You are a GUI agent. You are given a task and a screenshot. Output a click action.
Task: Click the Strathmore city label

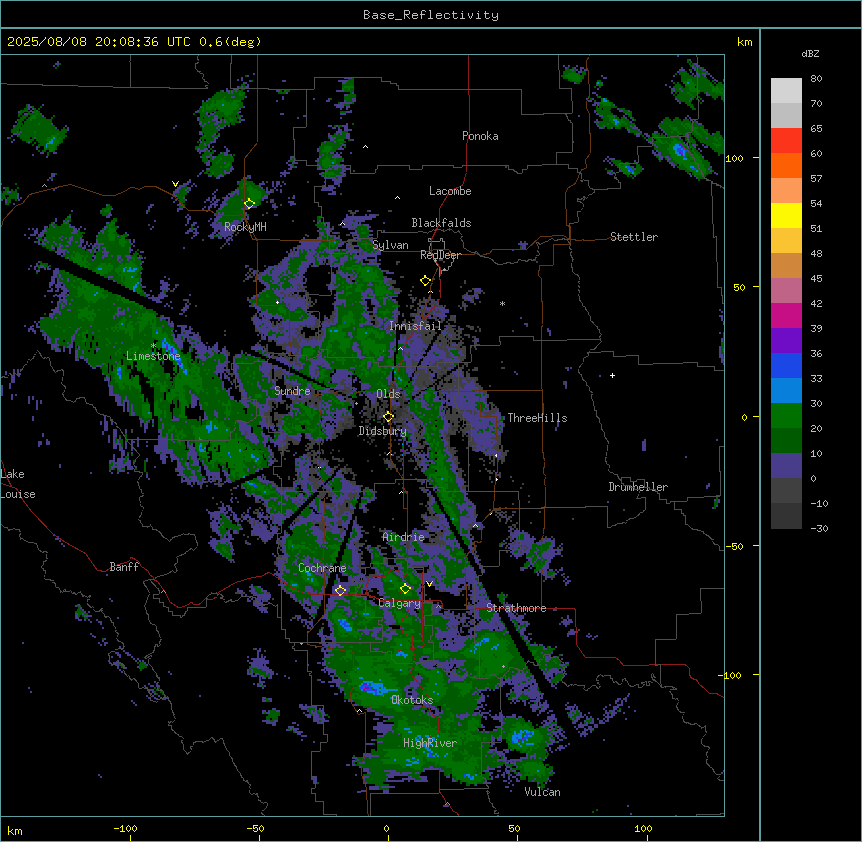coord(516,608)
